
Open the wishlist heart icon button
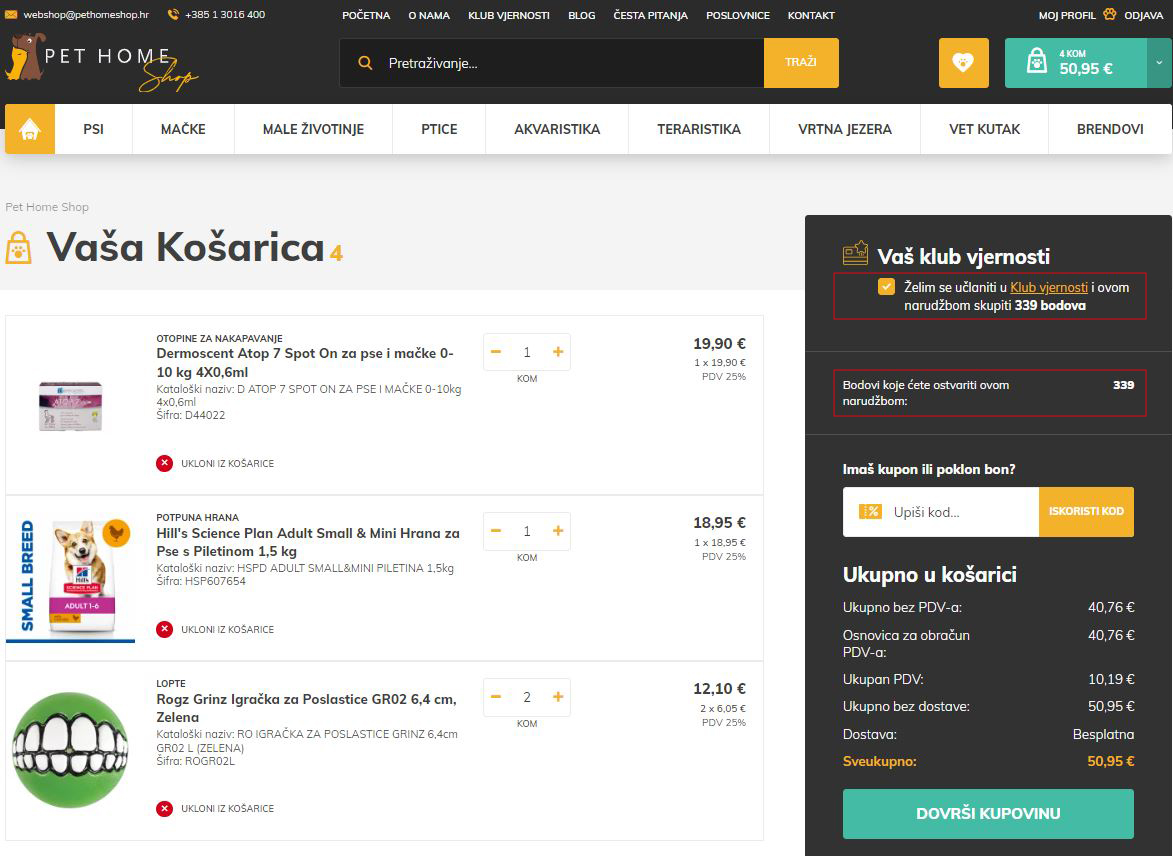pyautogui.click(x=964, y=63)
